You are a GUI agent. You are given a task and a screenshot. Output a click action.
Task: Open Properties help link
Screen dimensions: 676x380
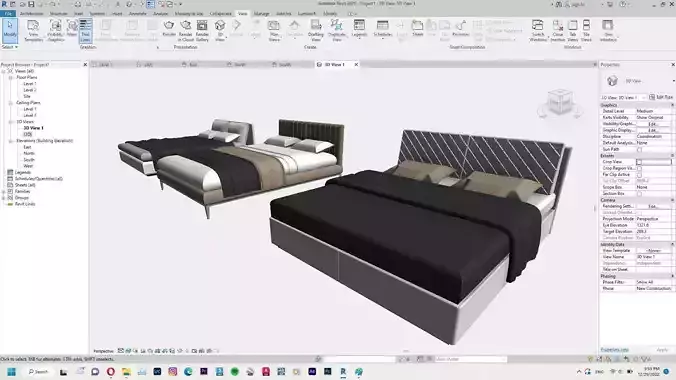tap(614, 349)
